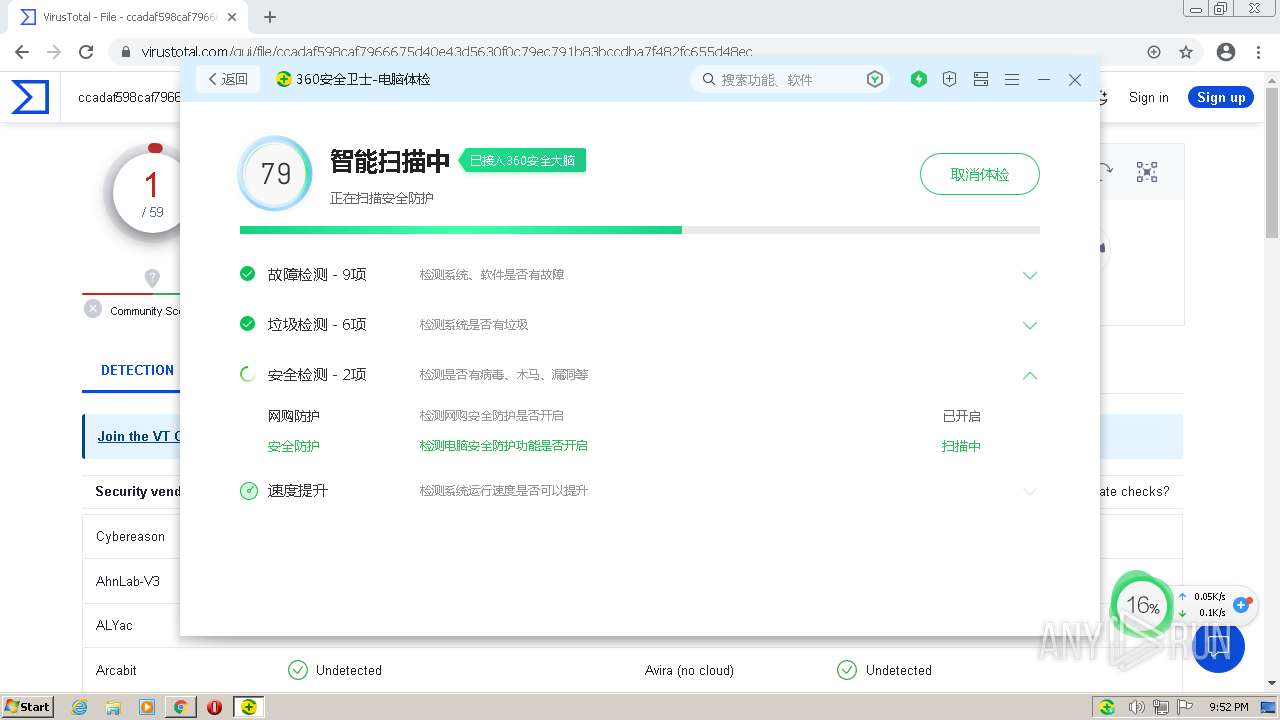Select the 安全检测 - 2项 row label
1280x720 pixels.
(x=317, y=374)
